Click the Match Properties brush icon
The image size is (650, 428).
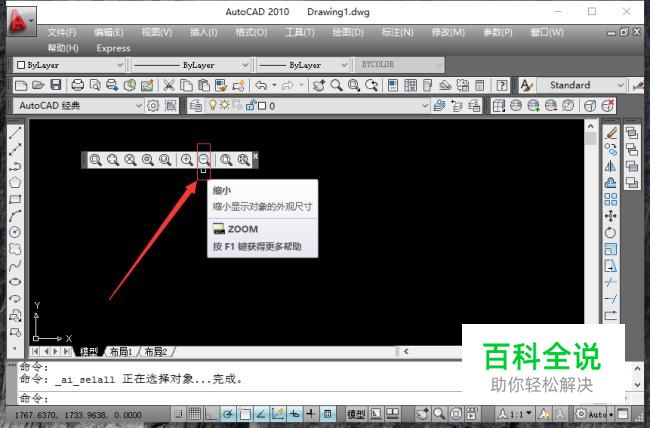coord(221,85)
